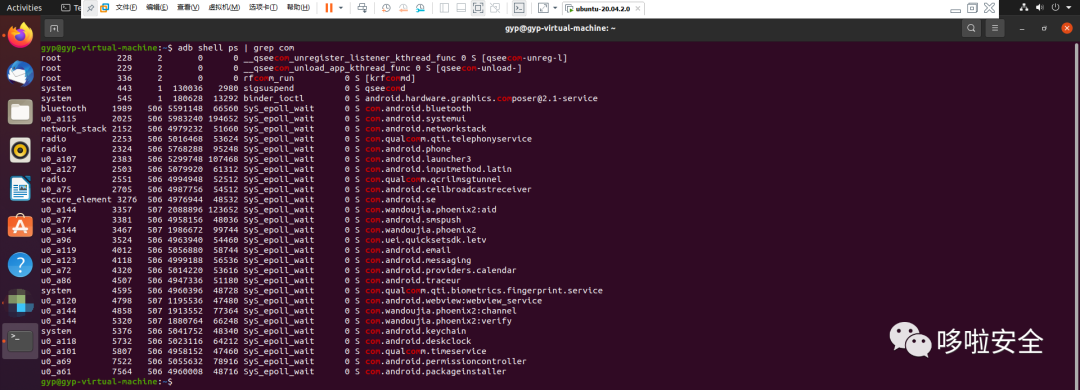Click the com.wandoujia.phoenix2:aid process row
Image resolution: width=1080 pixels, height=390 pixels.
269,209
